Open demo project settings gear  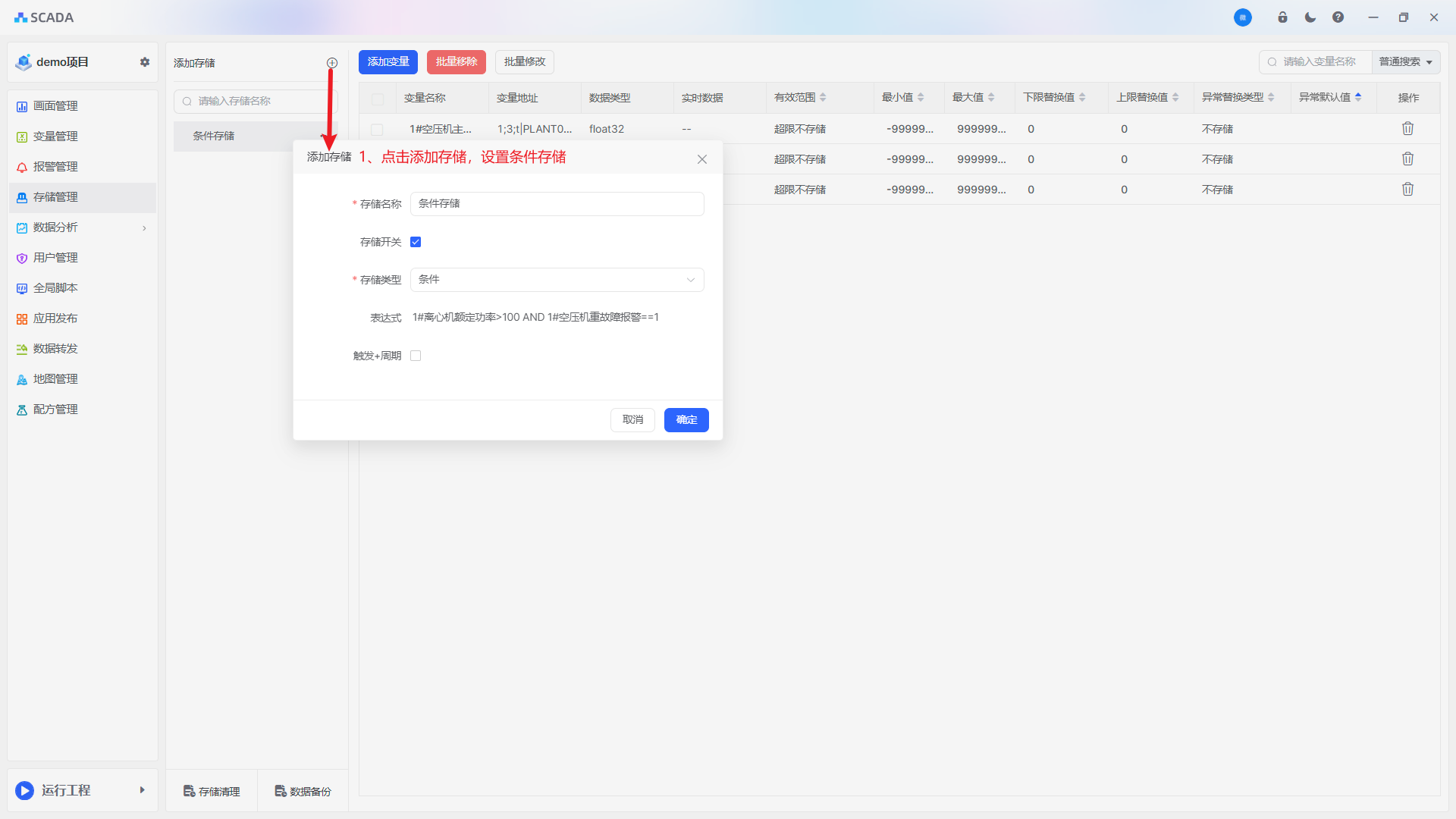coord(144,62)
